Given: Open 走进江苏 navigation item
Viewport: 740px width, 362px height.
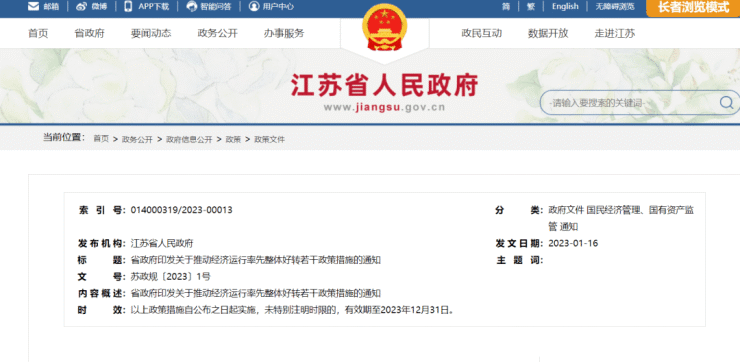Looking at the screenshot, I should [614, 34].
